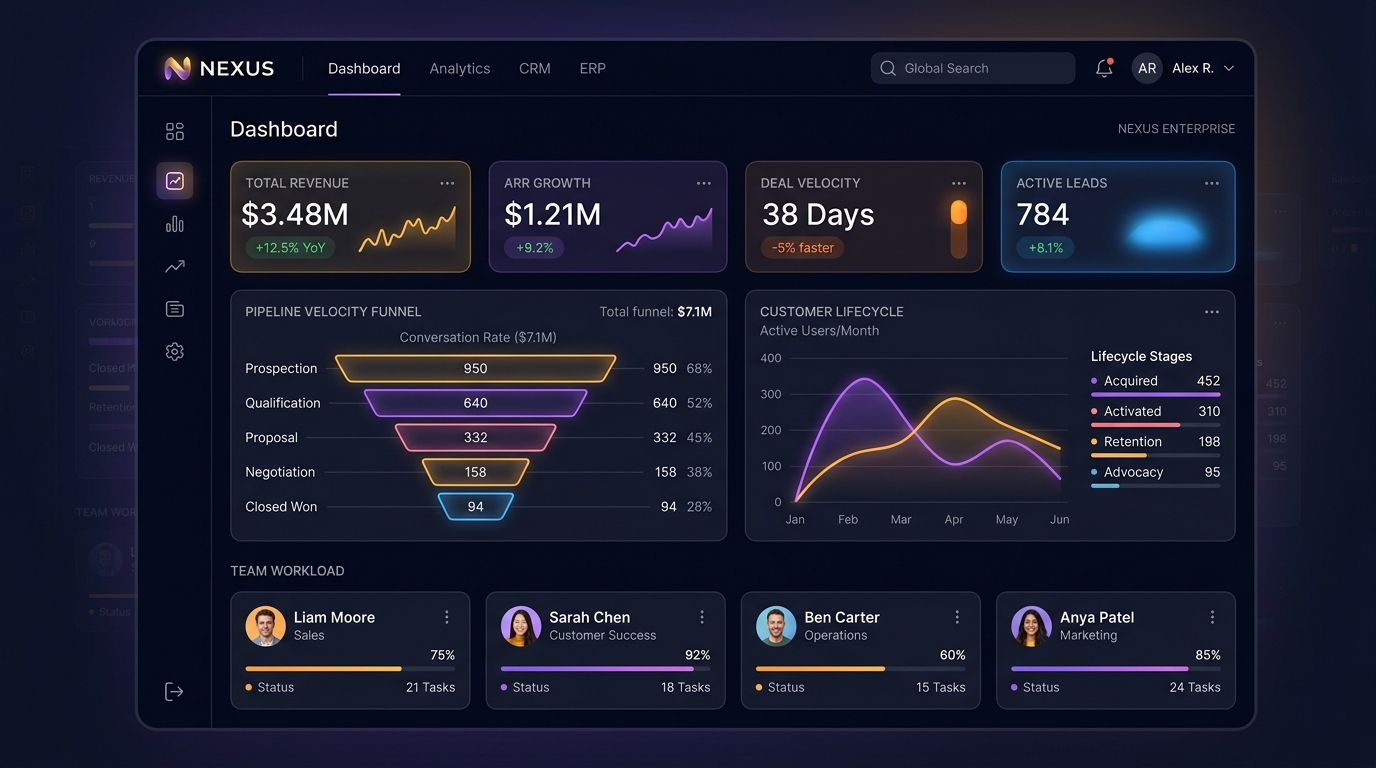The width and height of the screenshot is (1376, 768).
Task: Click Liam Moore's 75% progress bar
Action: point(350,669)
